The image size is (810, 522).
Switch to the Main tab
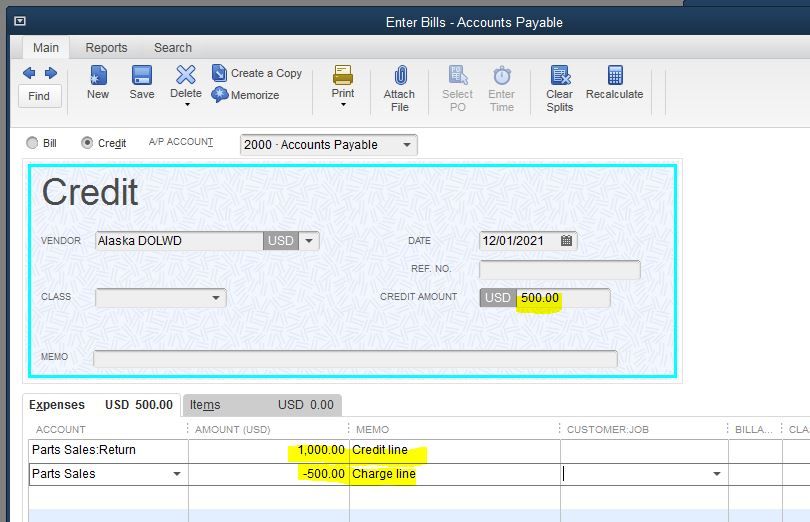coord(46,48)
